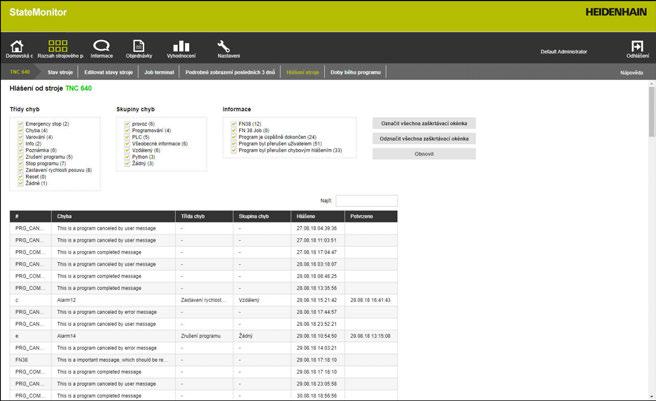Toggle Program byl přerušen chybovým hlášením checkbox

[234, 150]
